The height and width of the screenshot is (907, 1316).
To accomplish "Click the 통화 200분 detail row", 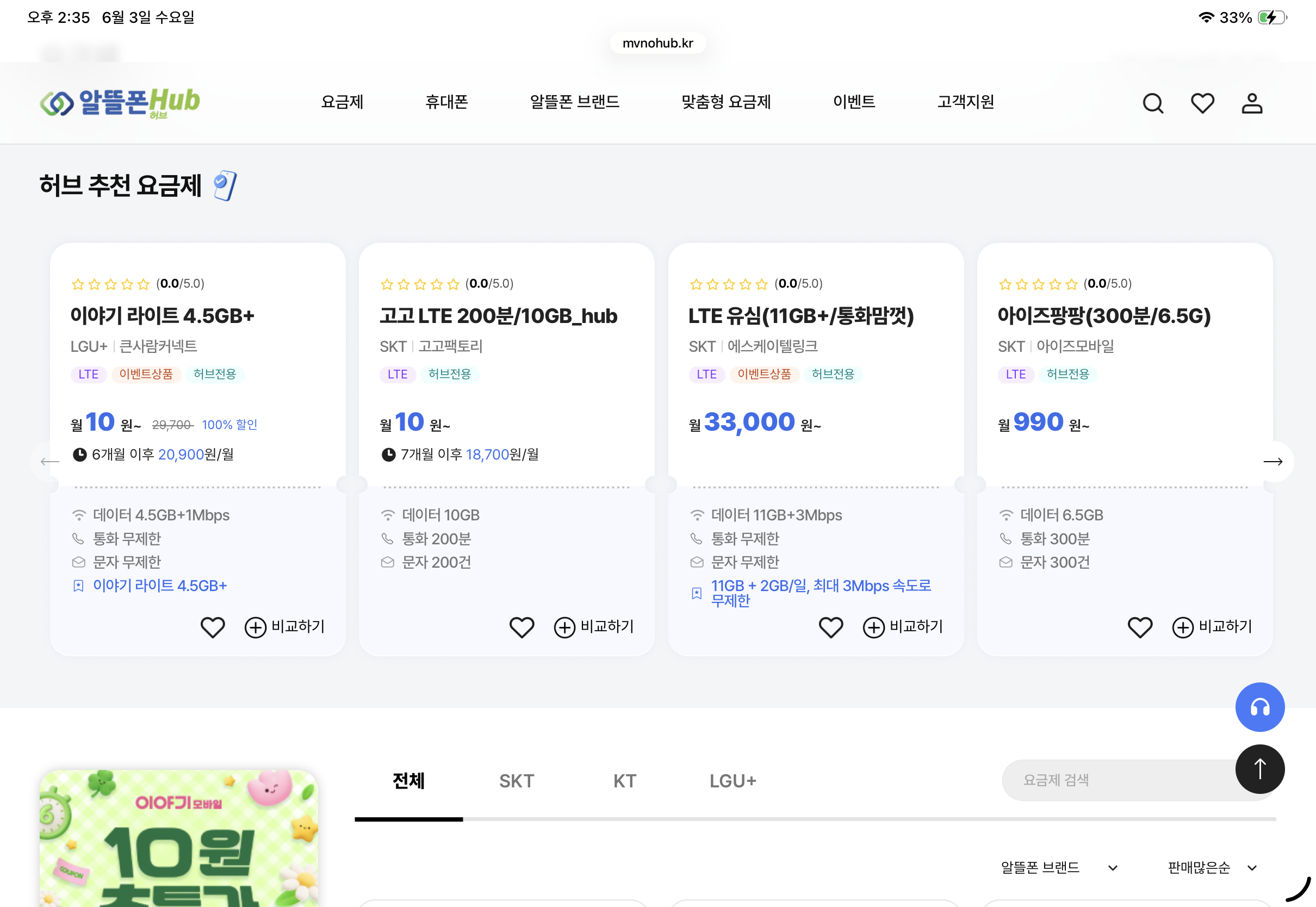I will pyautogui.click(x=426, y=538).
